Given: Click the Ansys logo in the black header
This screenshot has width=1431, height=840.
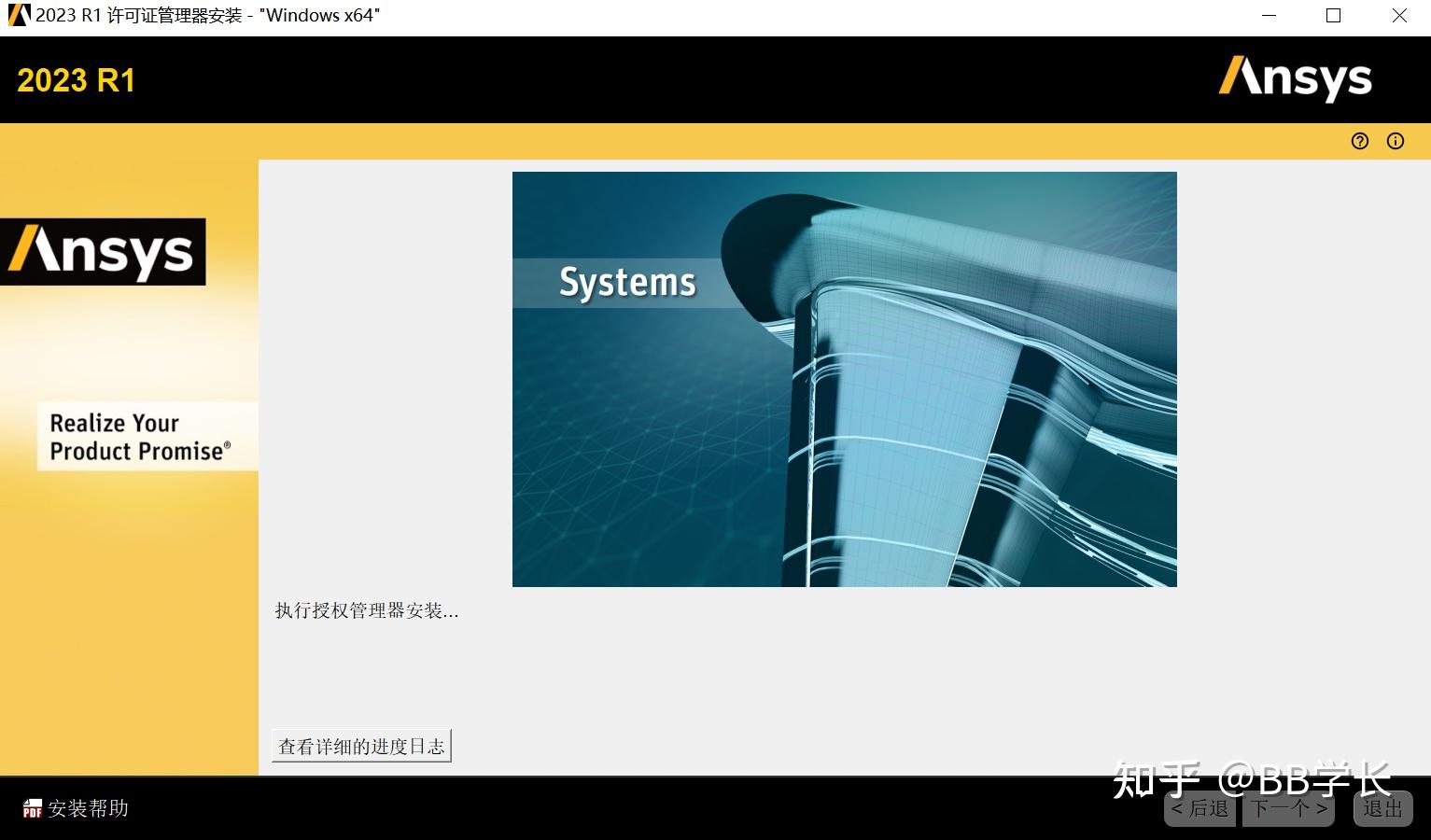Looking at the screenshot, I should tap(1296, 80).
